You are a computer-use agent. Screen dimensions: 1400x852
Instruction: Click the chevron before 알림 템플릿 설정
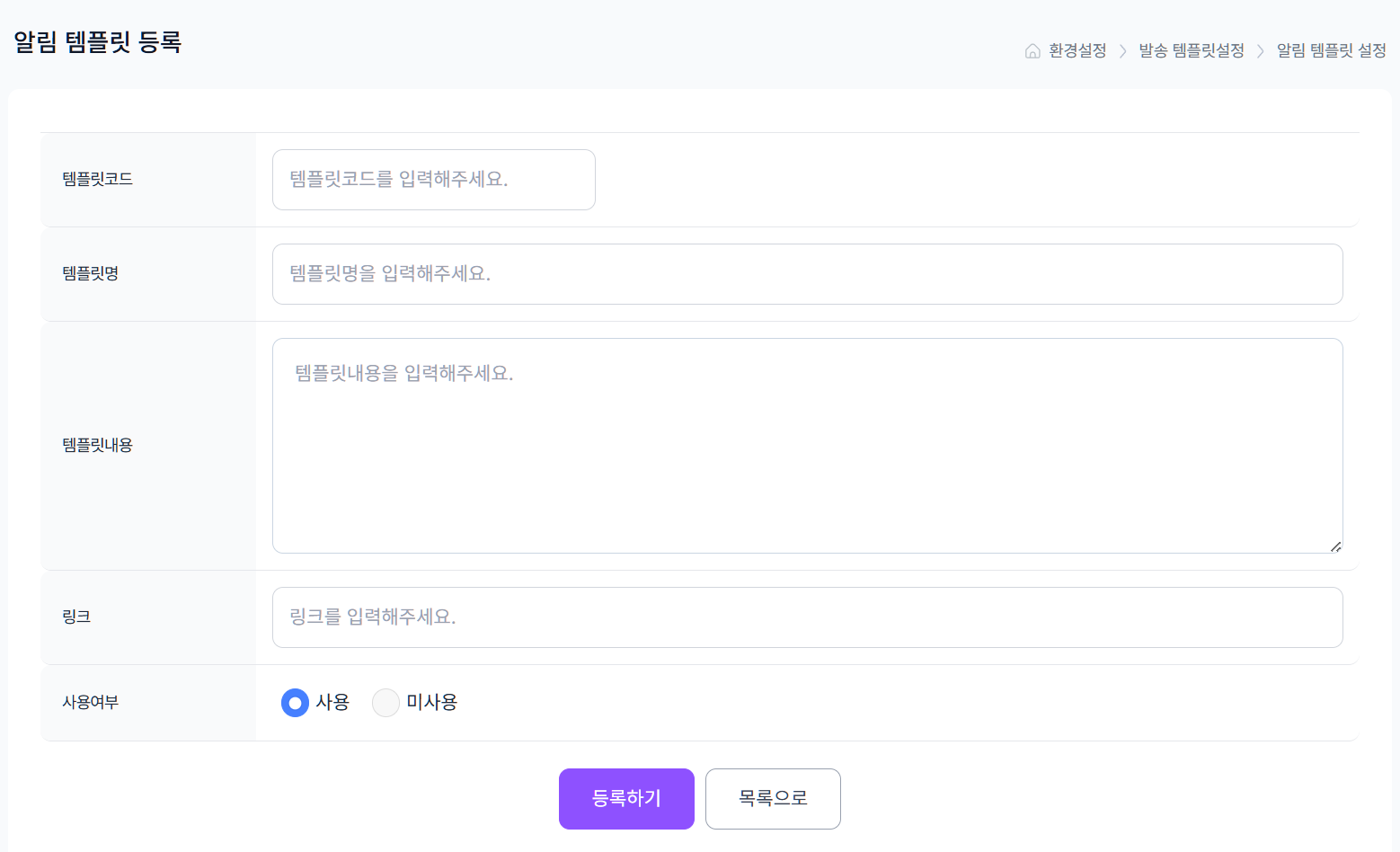pyautogui.click(x=1260, y=50)
